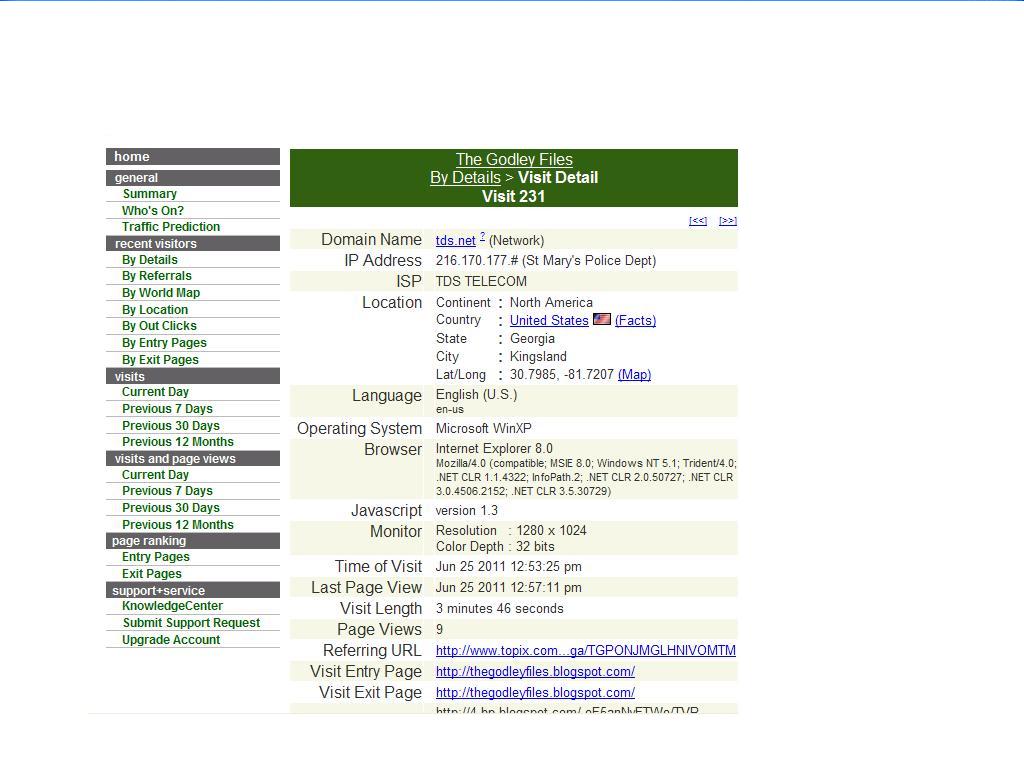Open the Lat/Long (Map) link
The width and height of the screenshot is (1024, 768).
click(x=634, y=374)
